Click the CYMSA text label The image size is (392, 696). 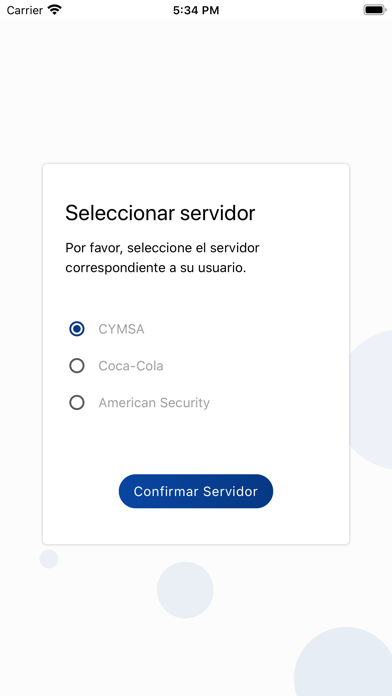(121, 329)
